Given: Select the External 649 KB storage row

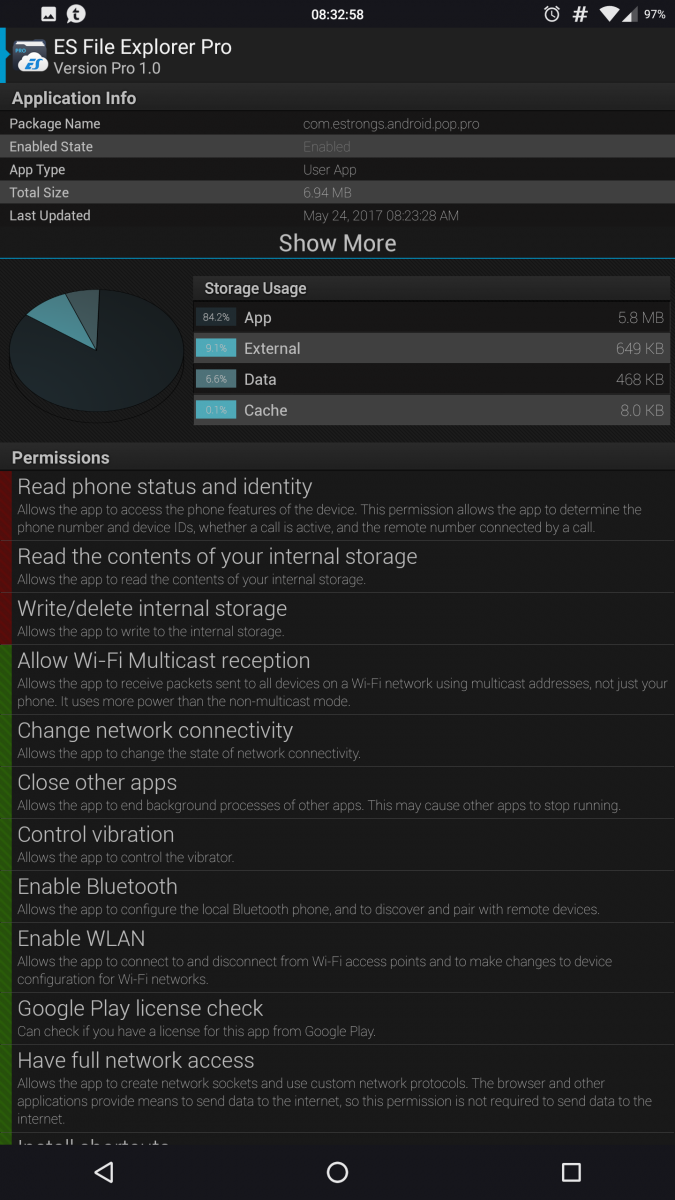Looking at the screenshot, I should pos(432,348).
